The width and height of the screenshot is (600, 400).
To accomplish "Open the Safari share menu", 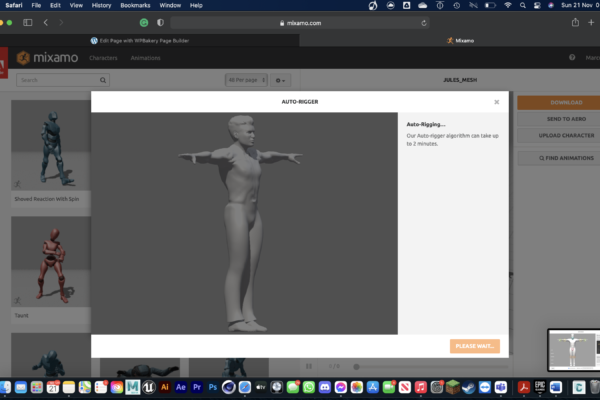I will [x=575, y=23].
